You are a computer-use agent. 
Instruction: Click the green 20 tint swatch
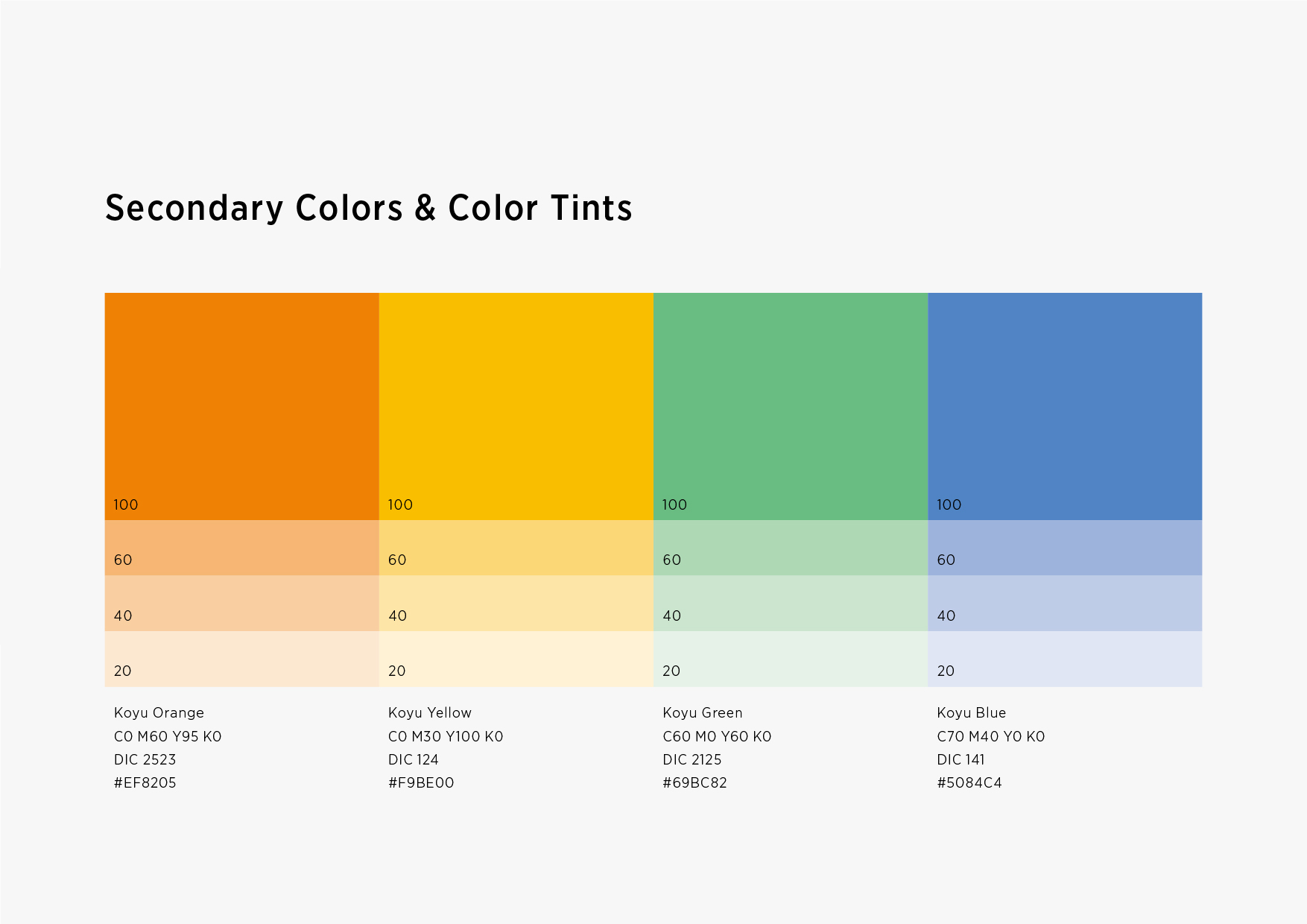(790, 659)
